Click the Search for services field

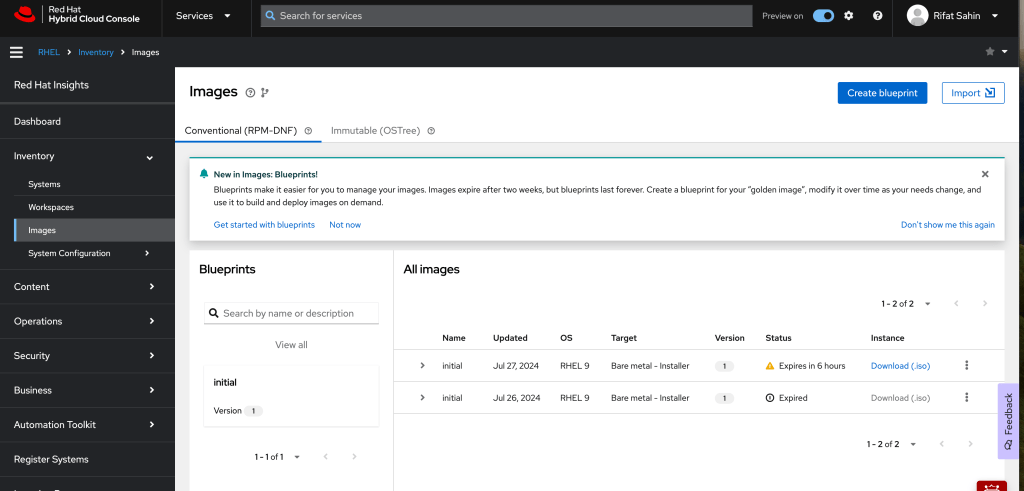(507, 16)
